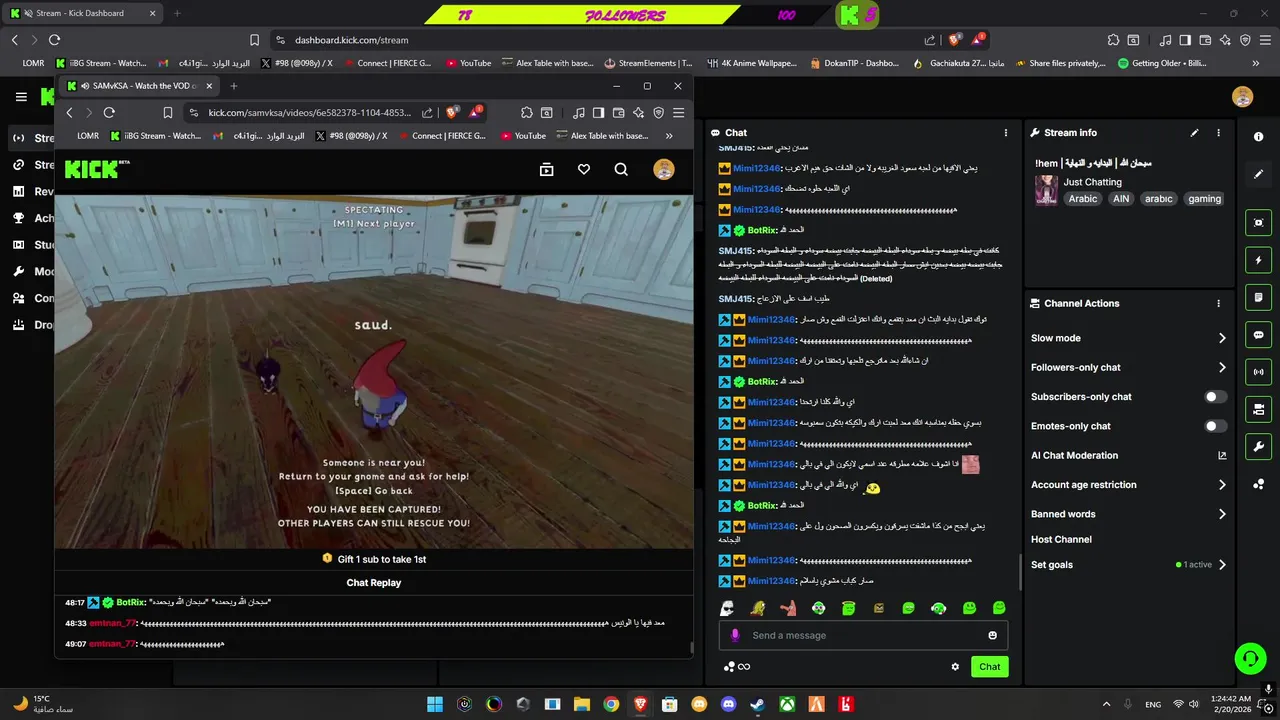This screenshot has width=1280, height=720.
Task: Open chat settings gear icon
Action: (x=955, y=667)
